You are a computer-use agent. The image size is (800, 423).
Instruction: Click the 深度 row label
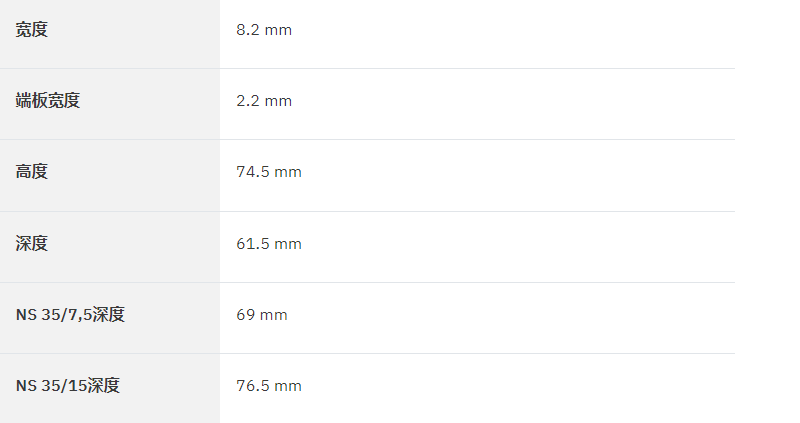click(32, 243)
